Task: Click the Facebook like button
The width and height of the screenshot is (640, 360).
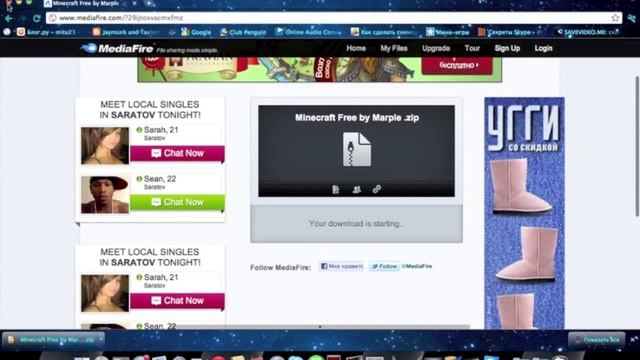Action: click(x=342, y=266)
